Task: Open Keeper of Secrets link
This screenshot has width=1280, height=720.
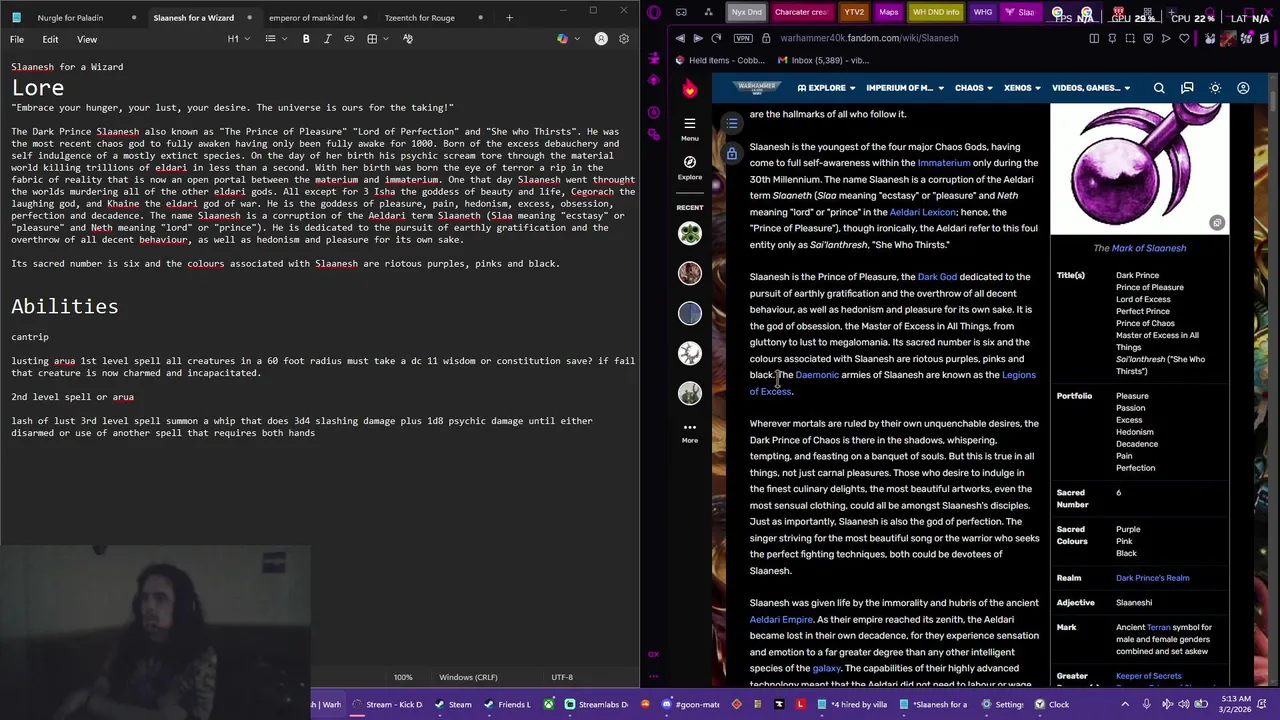Action: tap(1148, 677)
